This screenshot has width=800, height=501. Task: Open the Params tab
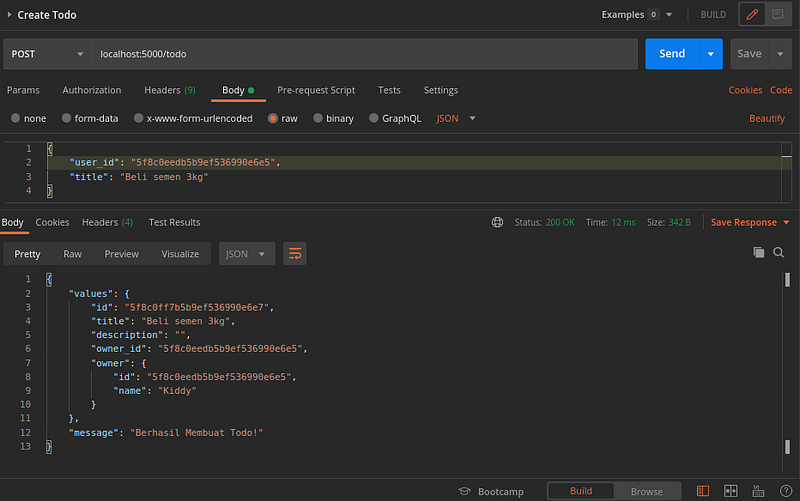[x=23, y=90]
